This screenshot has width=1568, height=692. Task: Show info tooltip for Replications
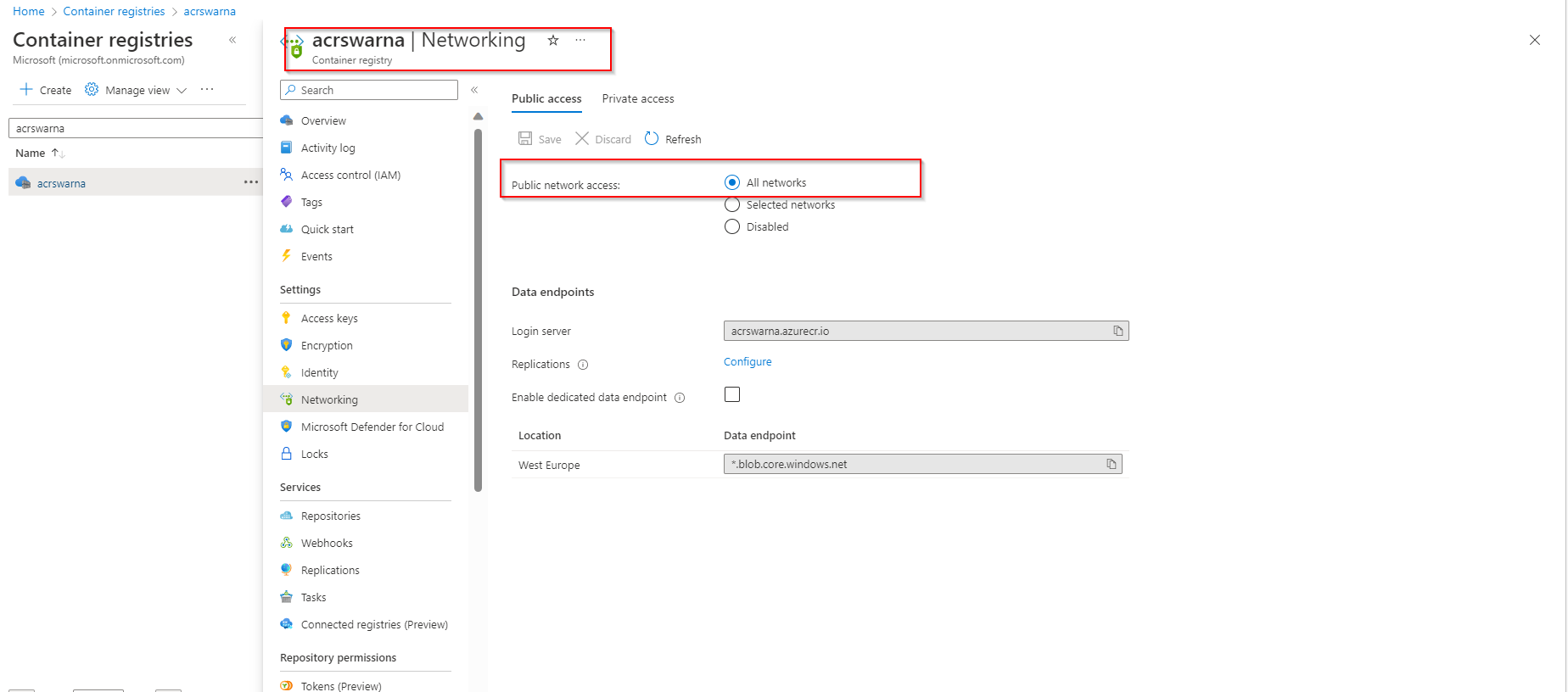[583, 365]
